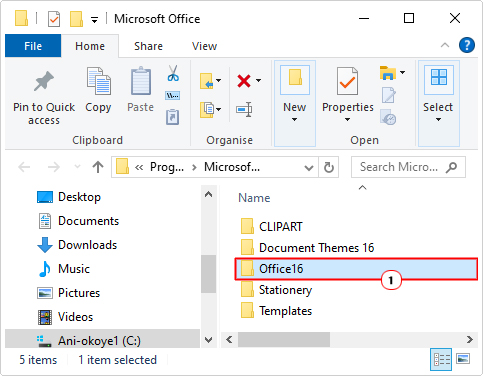This screenshot has width=483, height=376.
Task: Select the Document Themes 16 folder
Action: coord(307,248)
